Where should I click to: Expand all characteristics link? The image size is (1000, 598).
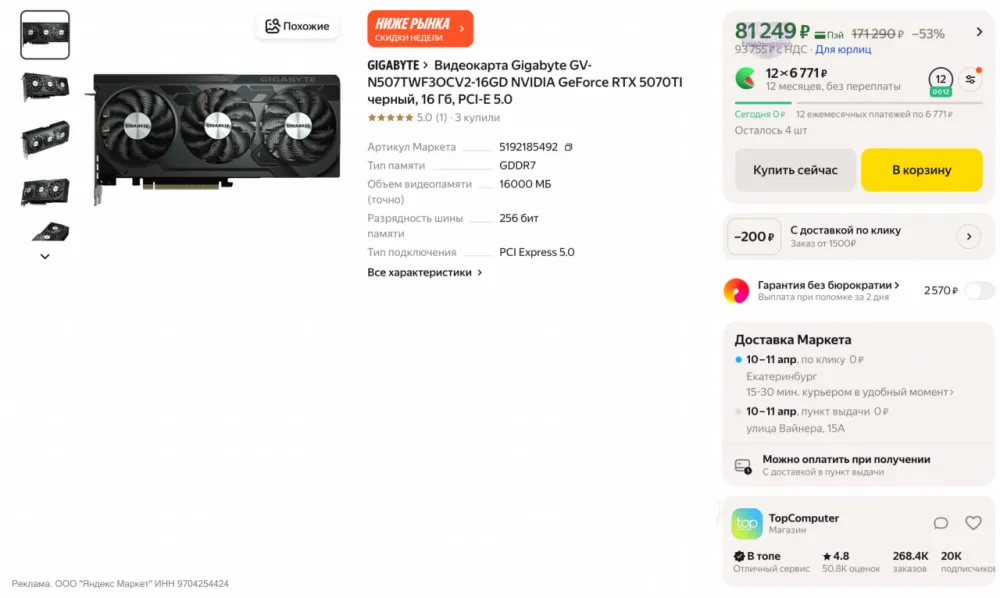pos(424,272)
